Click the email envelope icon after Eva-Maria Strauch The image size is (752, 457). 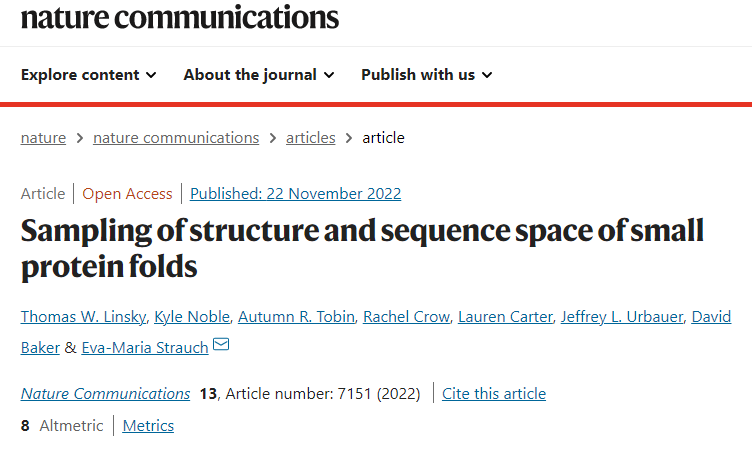point(221,344)
